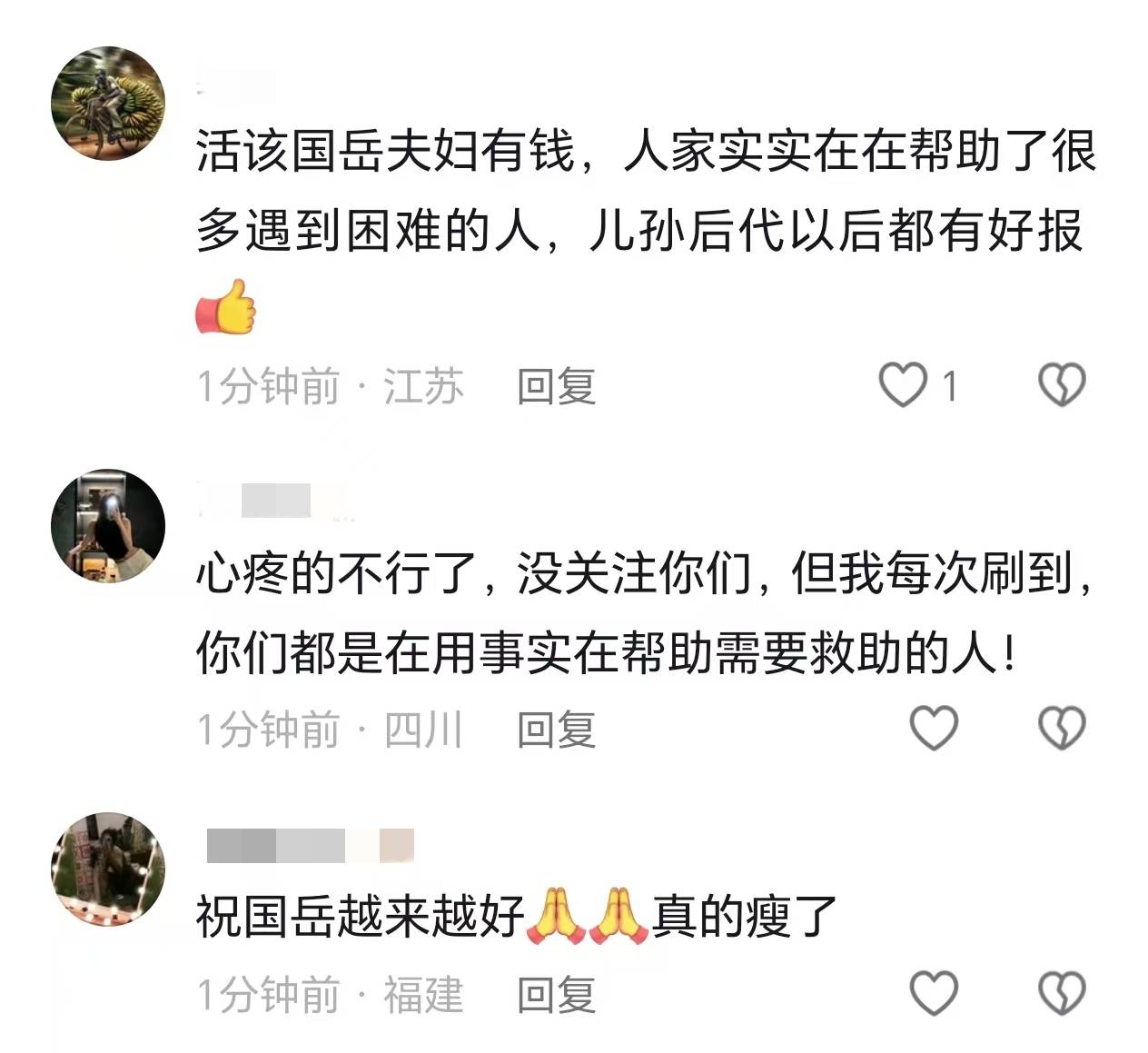The width and height of the screenshot is (1148, 1053).
Task: Dislike the Jiangsu comment with broken heart
Action: 1061,384
